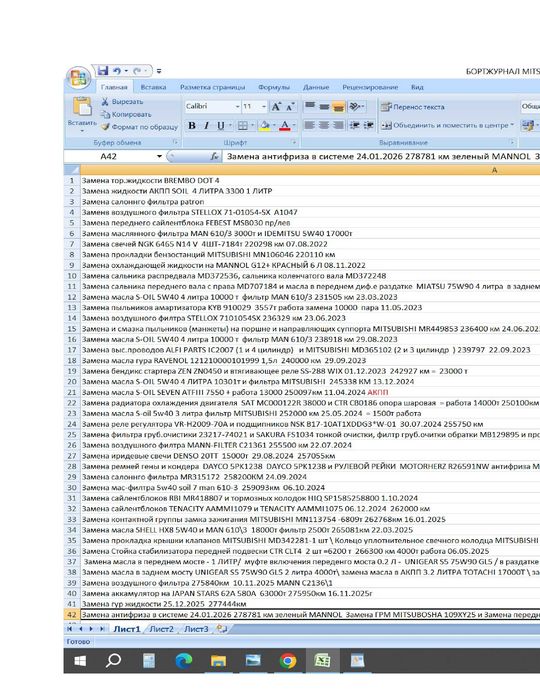Open Google Chrome from the taskbar
This screenshot has width=540, height=699.
(288, 660)
